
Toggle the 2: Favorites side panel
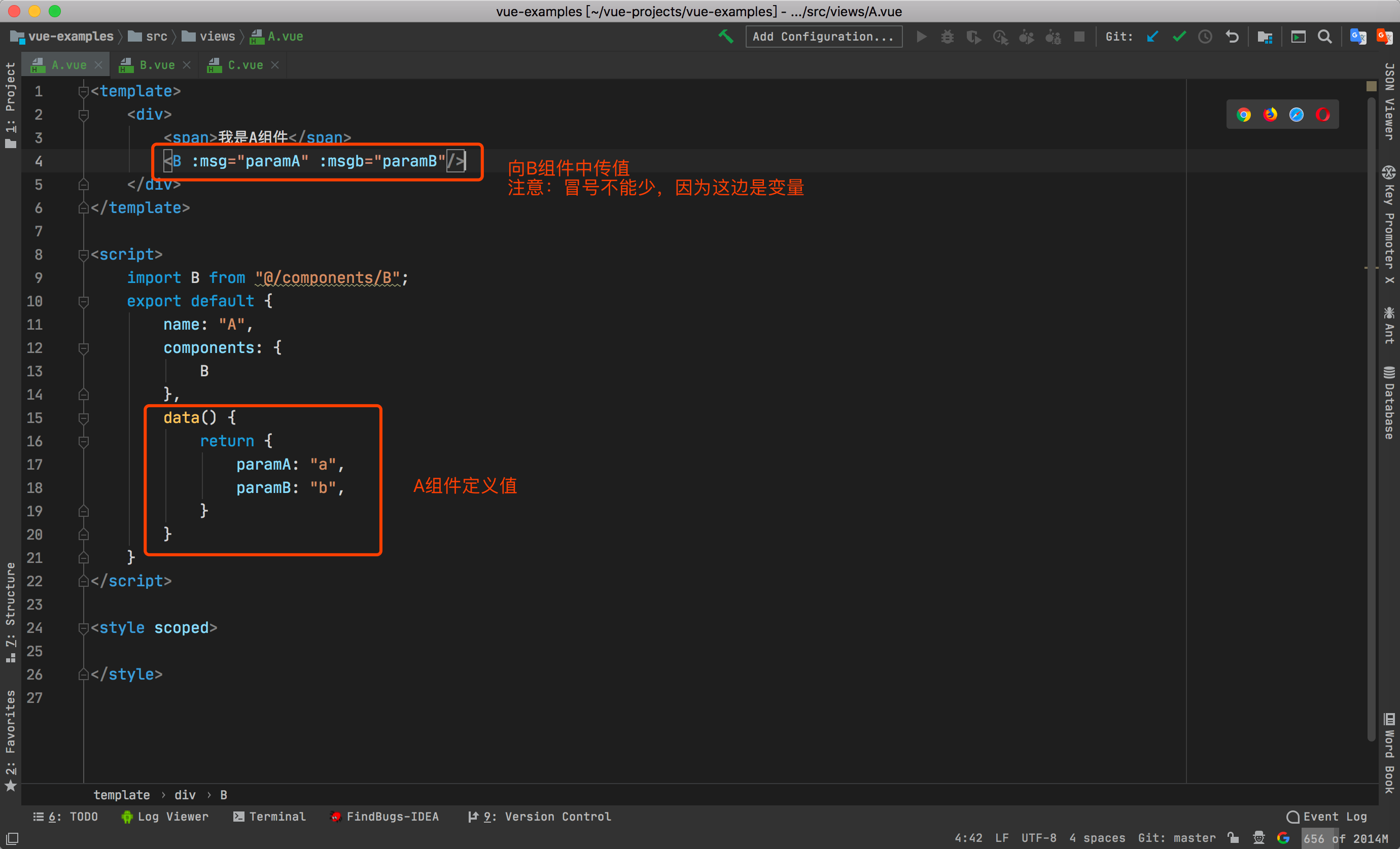click(x=11, y=740)
